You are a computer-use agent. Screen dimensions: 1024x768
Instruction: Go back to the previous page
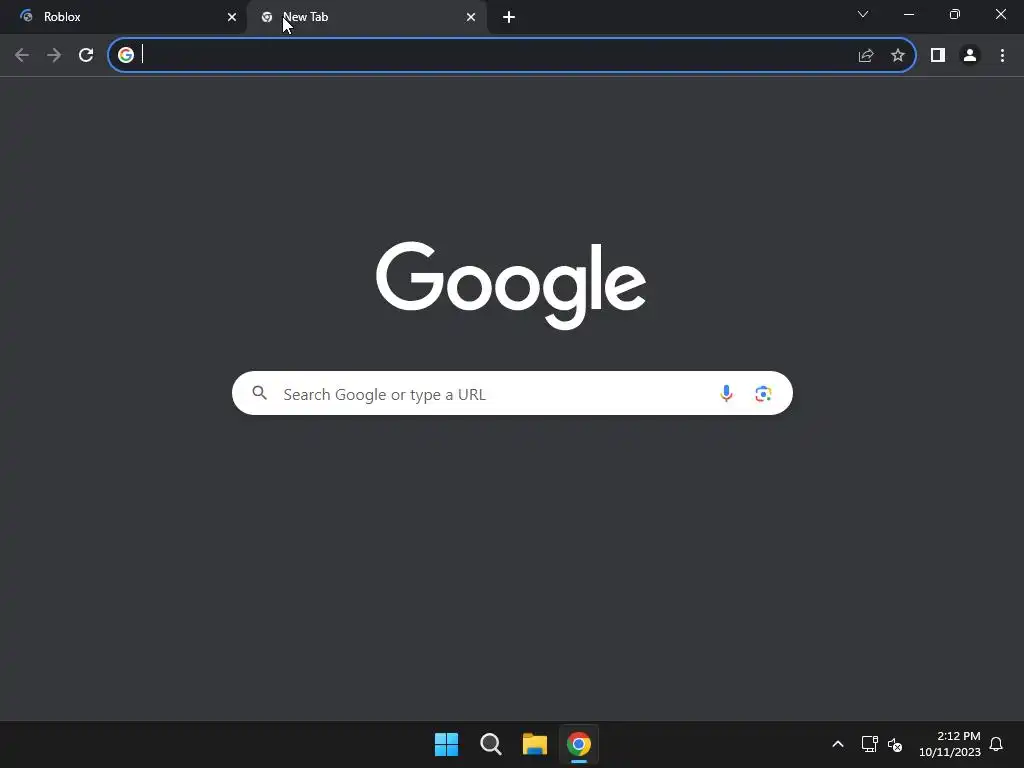point(22,55)
